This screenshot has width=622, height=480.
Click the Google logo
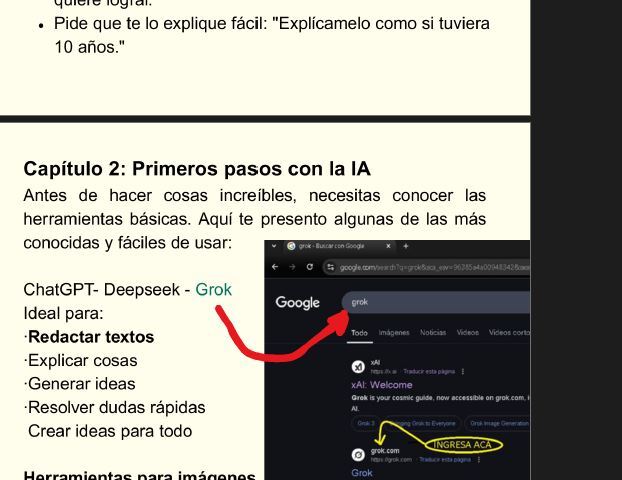coord(298,303)
